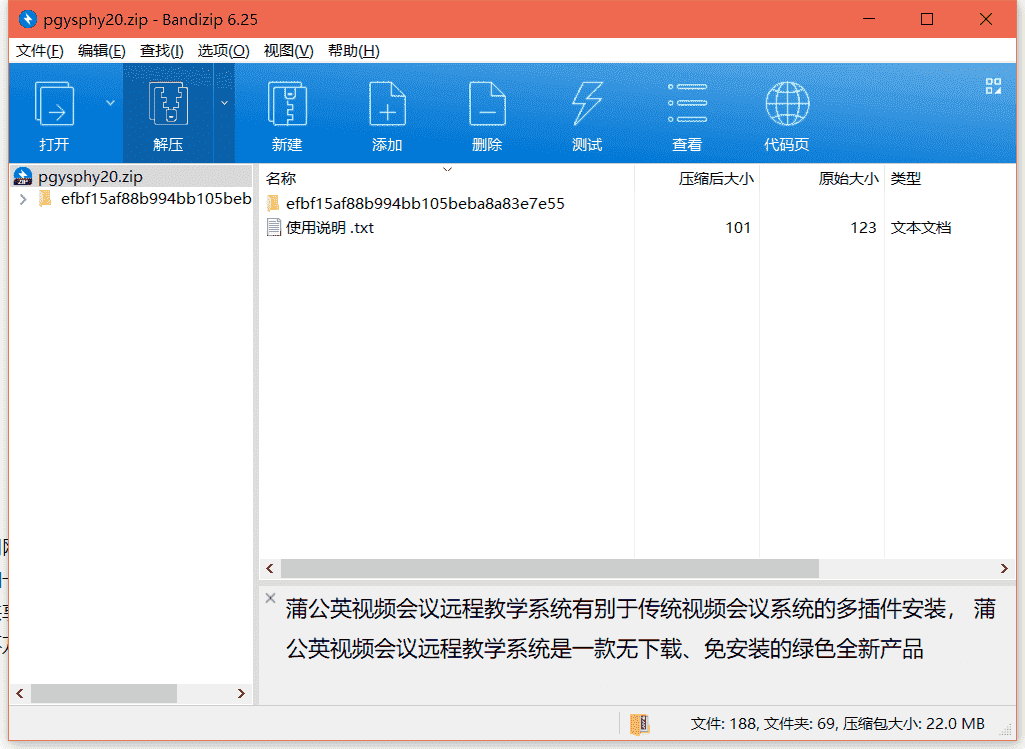
Task: Open the 编辑(E) menu
Action: coord(101,51)
